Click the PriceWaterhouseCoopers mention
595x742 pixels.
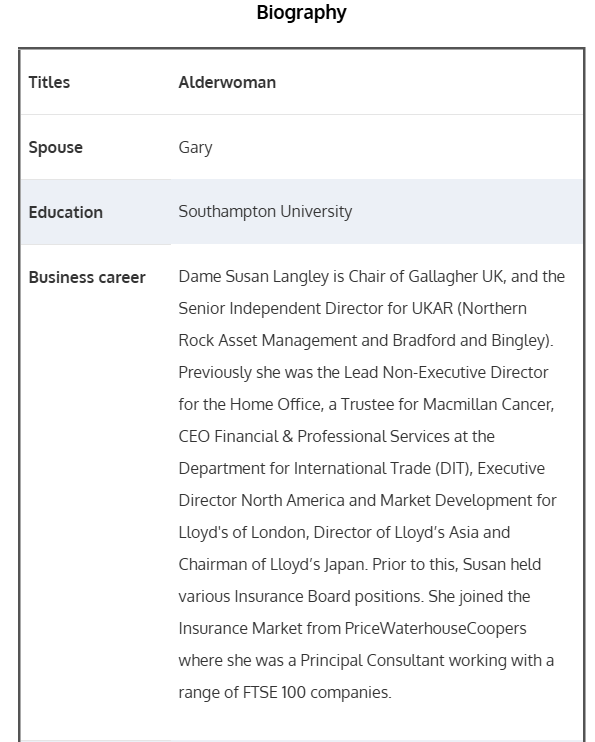[435, 628]
